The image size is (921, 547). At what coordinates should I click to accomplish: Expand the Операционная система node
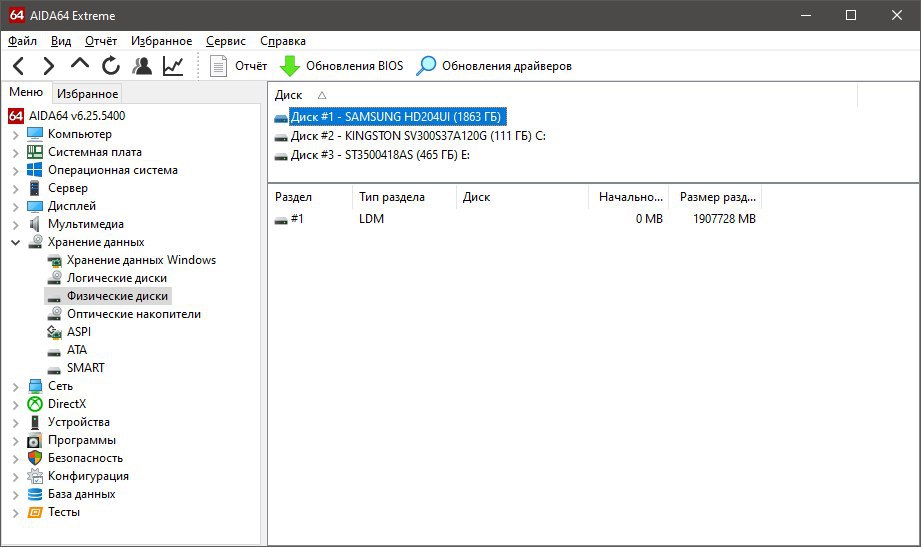tap(15, 171)
